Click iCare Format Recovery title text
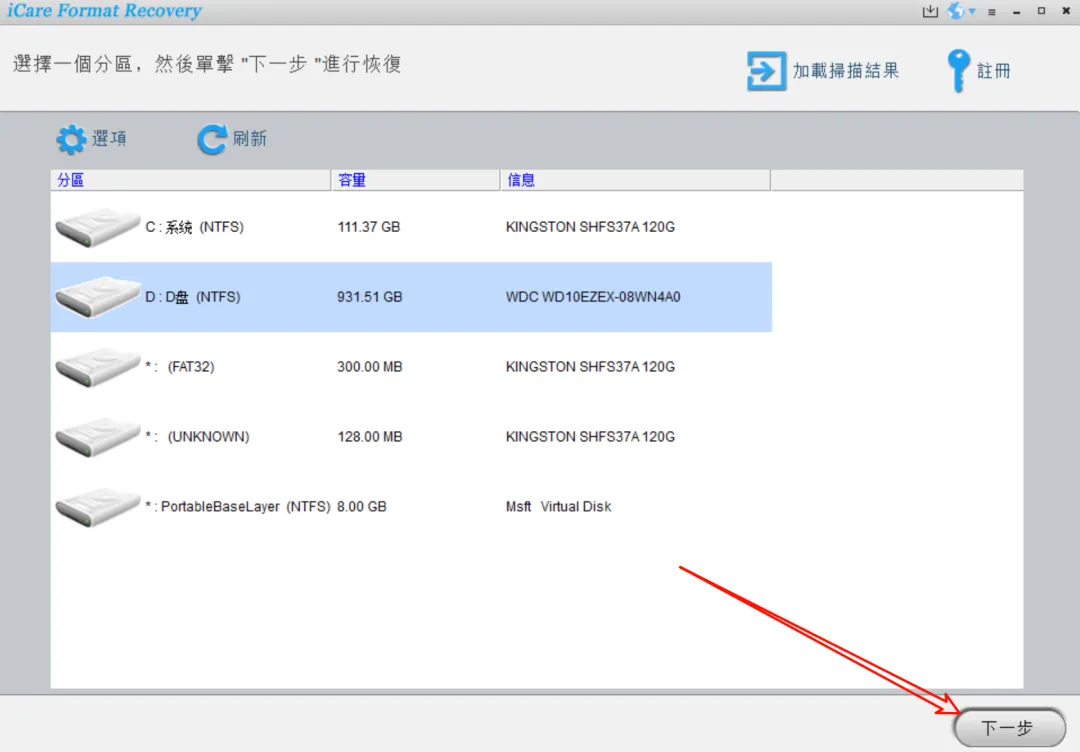The width and height of the screenshot is (1080, 752). [104, 11]
